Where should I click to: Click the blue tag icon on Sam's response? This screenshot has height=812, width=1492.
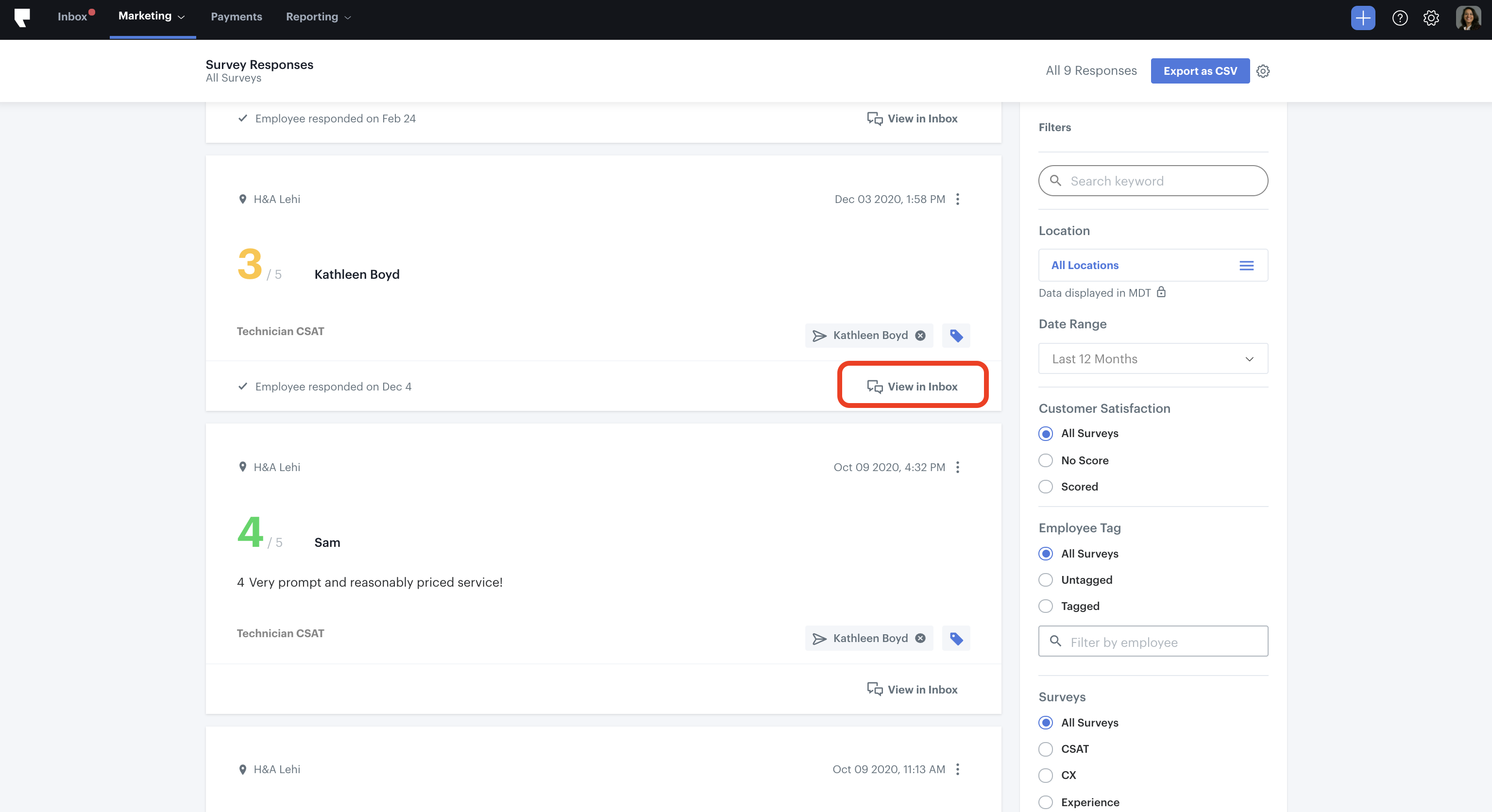coord(956,638)
